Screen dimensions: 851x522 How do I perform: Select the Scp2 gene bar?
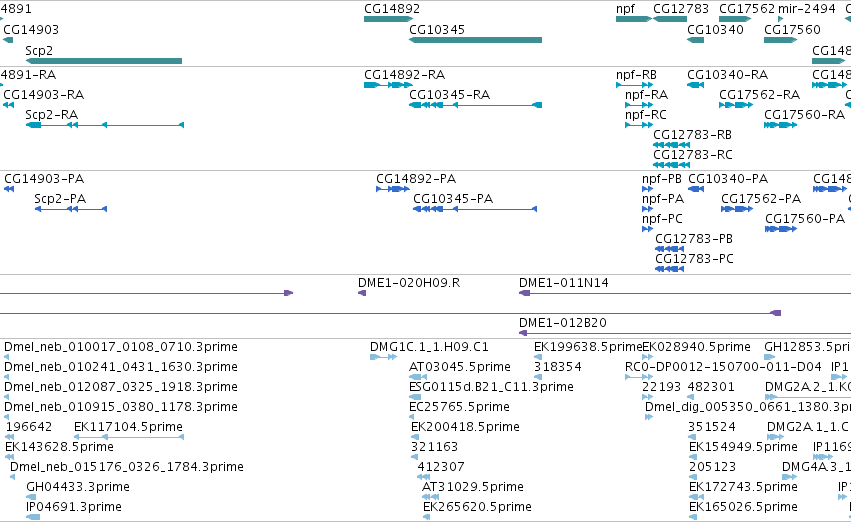pyautogui.click(x=104, y=61)
